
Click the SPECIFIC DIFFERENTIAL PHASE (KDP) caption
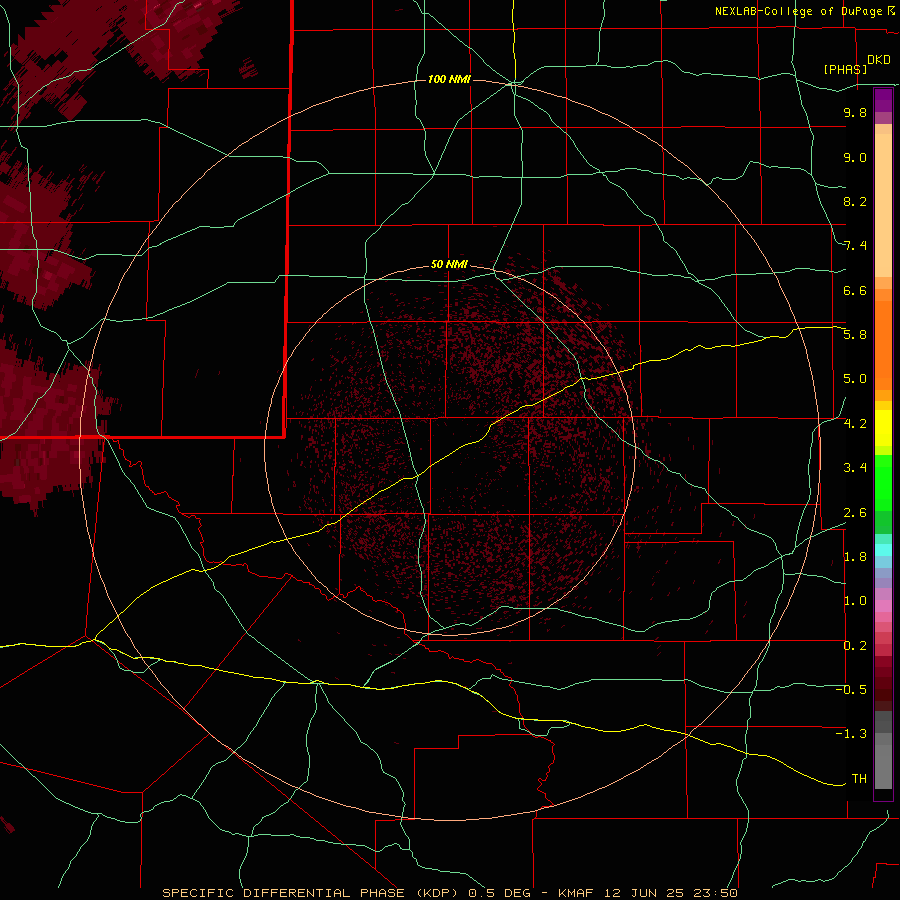(x=312, y=893)
